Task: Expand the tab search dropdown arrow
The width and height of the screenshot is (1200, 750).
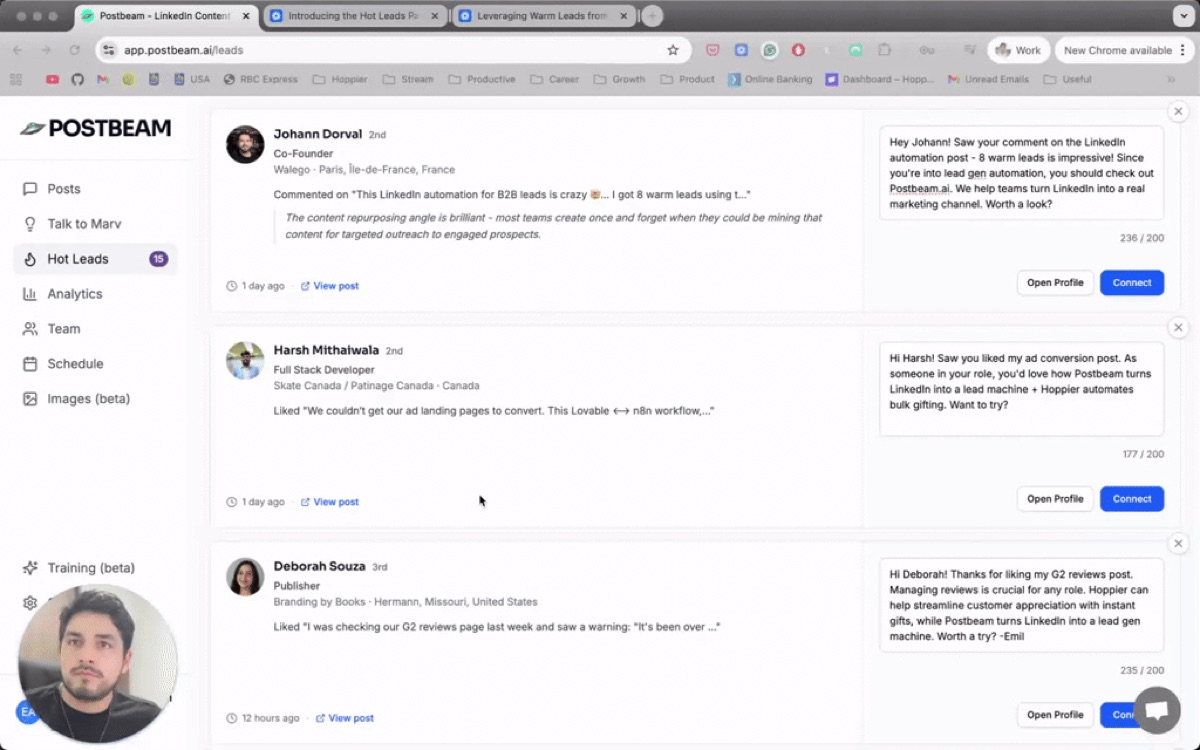Action: coord(1181,16)
